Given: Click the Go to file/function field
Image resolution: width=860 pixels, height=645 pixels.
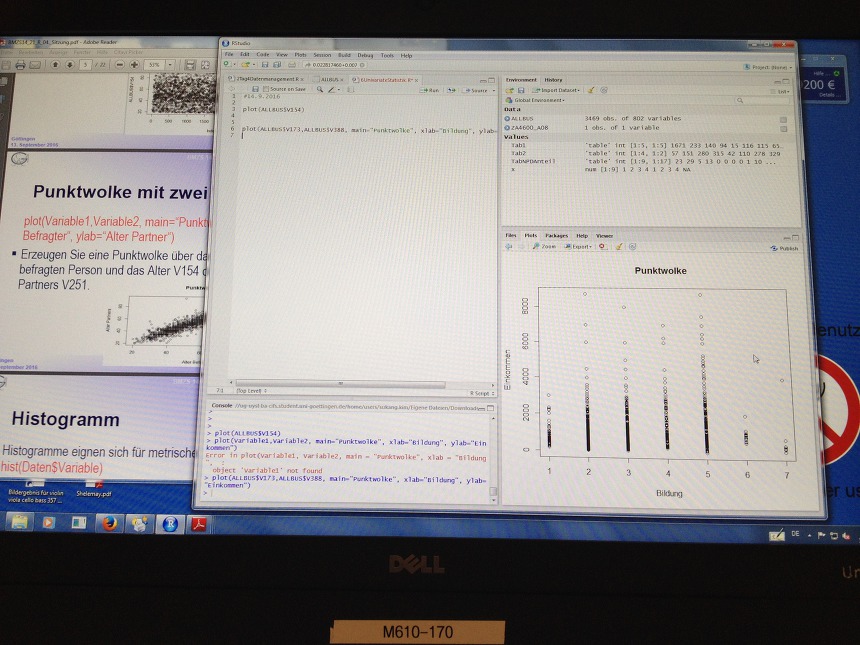Looking at the screenshot, I should click(x=335, y=65).
